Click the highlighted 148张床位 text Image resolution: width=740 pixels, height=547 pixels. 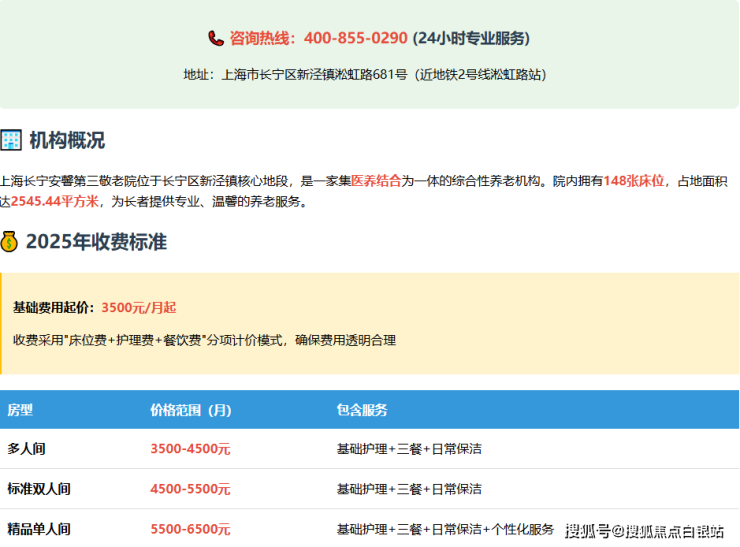coord(633,181)
